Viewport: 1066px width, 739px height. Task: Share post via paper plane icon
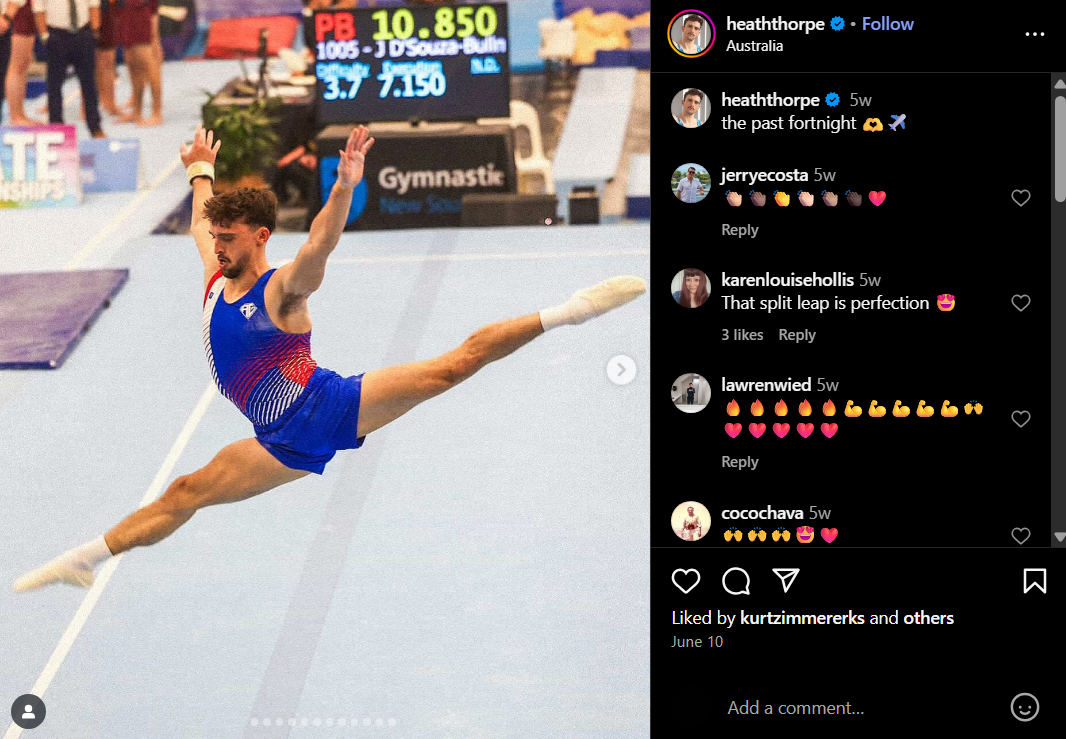[786, 580]
